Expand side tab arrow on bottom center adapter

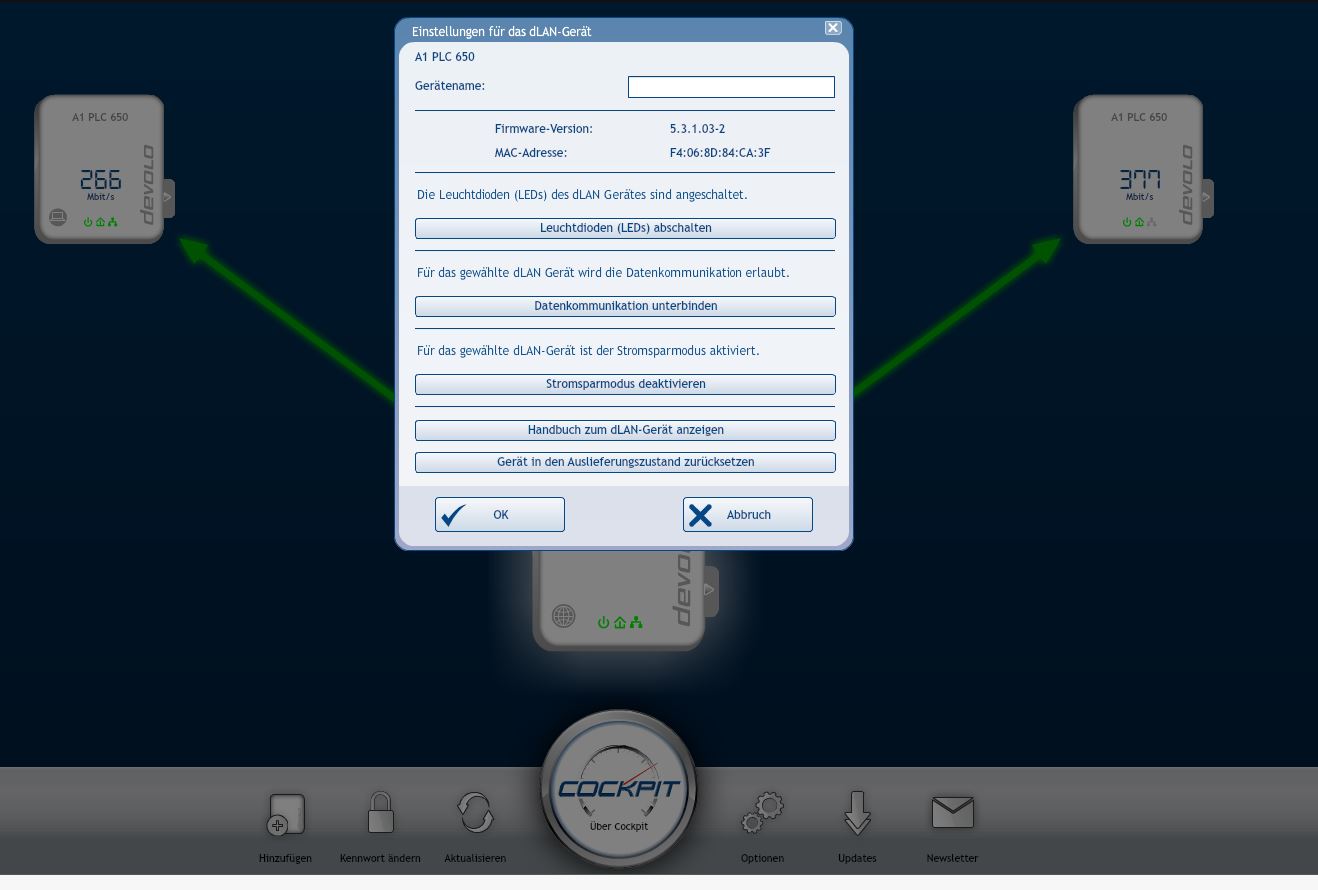(710, 591)
